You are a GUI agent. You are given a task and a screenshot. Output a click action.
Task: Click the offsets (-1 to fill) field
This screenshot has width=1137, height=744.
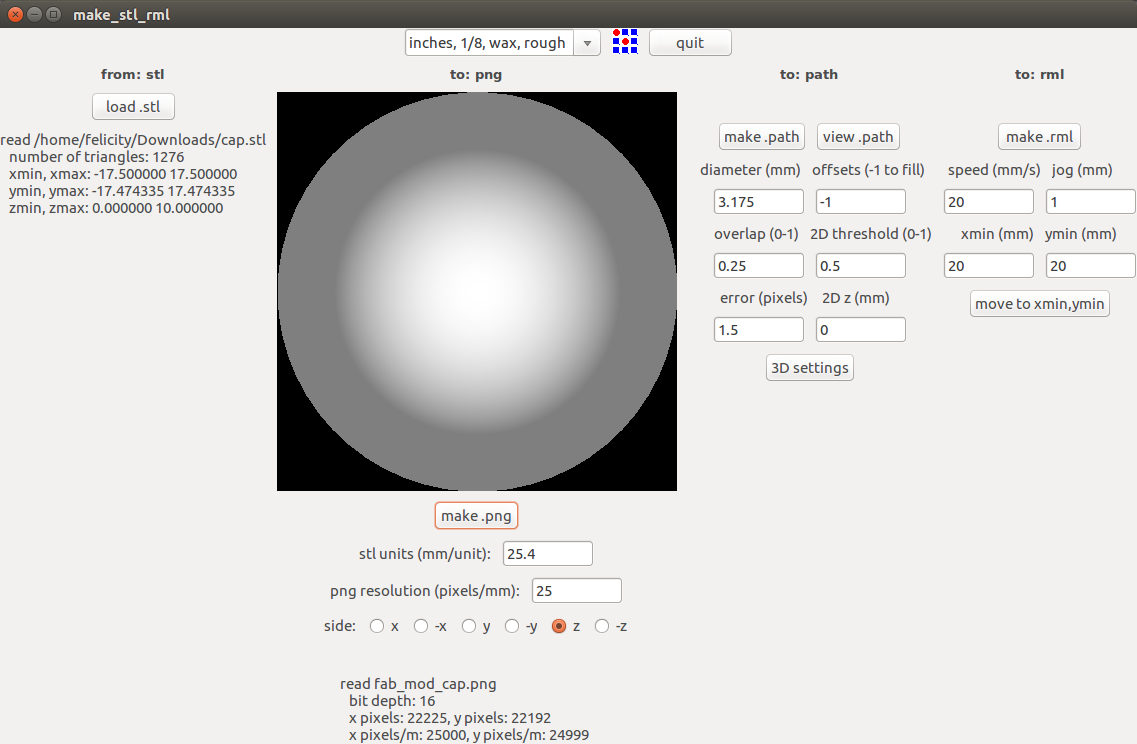tap(861, 202)
